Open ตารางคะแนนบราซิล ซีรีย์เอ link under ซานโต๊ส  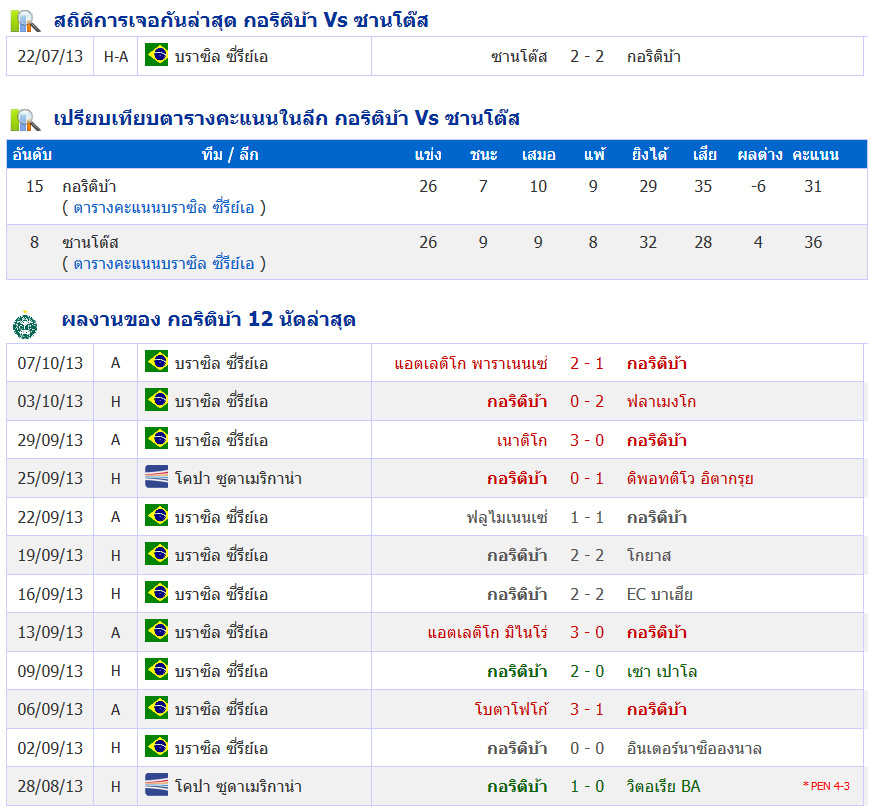164,263
